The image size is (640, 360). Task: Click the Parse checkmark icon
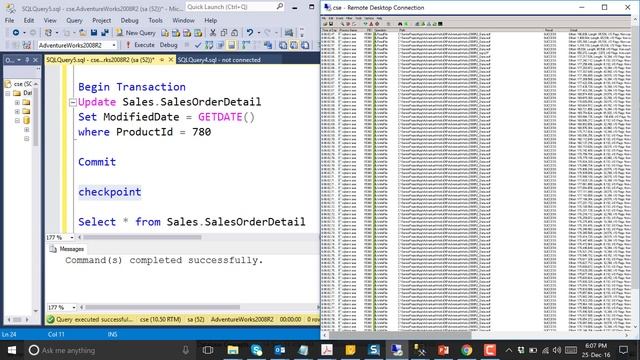[x=198, y=45]
